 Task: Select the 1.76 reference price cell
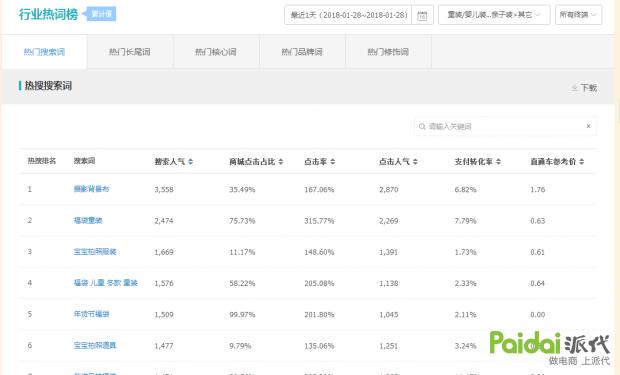pyautogui.click(x=538, y=189)
